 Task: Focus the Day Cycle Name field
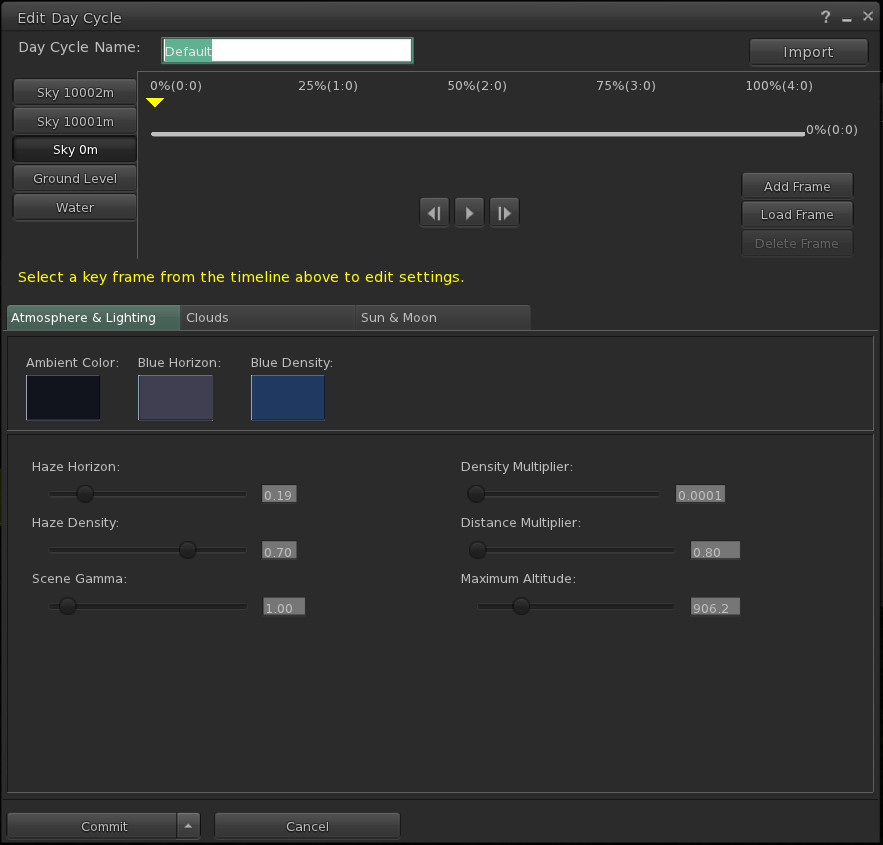[x=287, y=51]
